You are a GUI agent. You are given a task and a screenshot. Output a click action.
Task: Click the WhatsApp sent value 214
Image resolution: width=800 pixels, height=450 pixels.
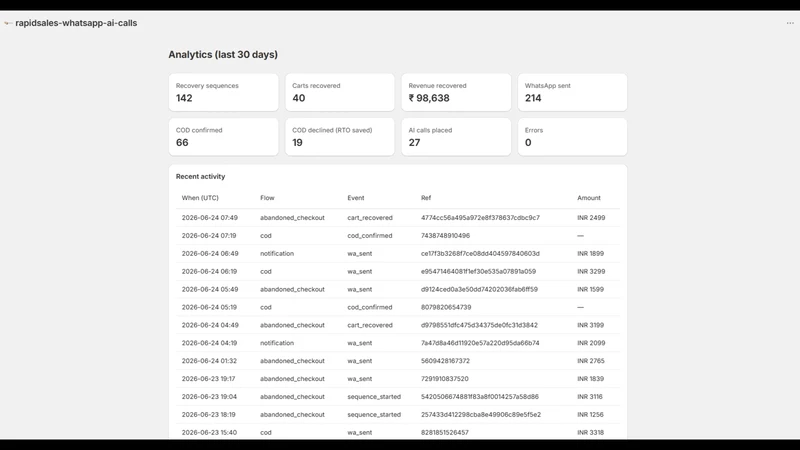pyautogui.click(x=533, y=98)
